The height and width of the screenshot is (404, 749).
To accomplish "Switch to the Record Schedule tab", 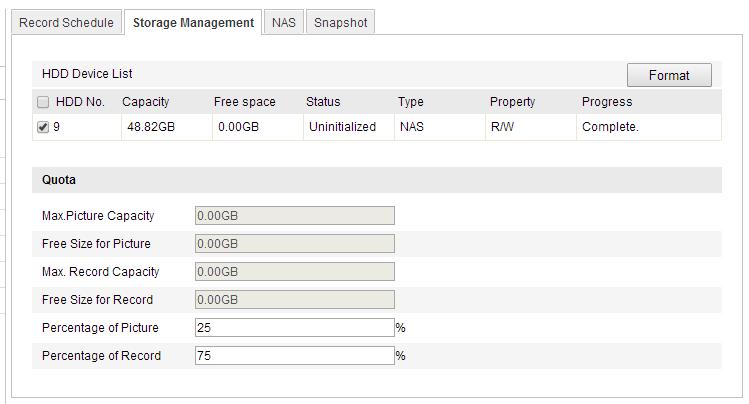I will click(x=66, y=23).
